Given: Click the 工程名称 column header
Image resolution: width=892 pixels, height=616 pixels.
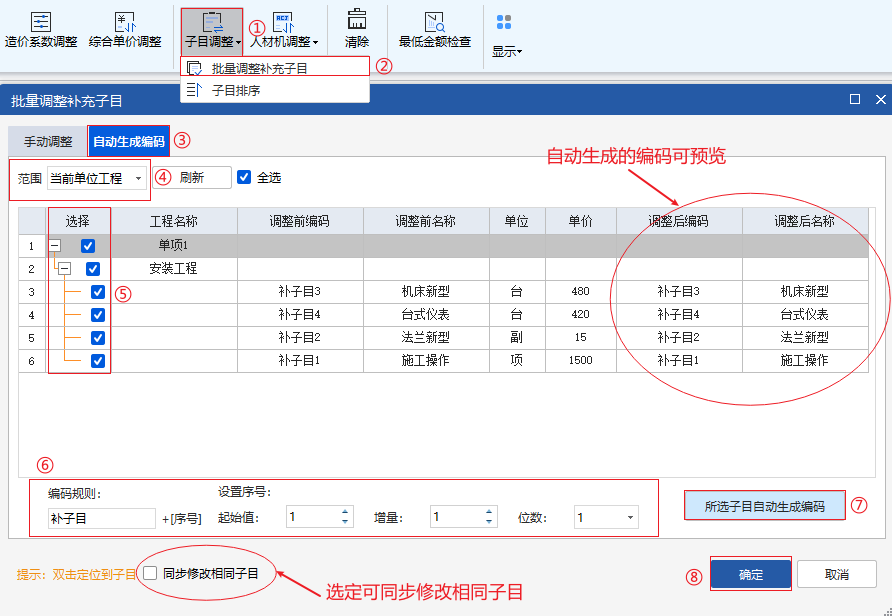Looking at the screenshot, I should click(x=174, y=221).
